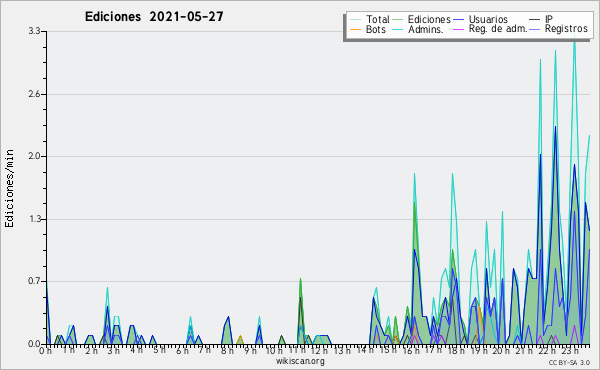Click the 0.7 y-axis label
Viewport: 600px width, 370px height.
(x=34, y=281)
